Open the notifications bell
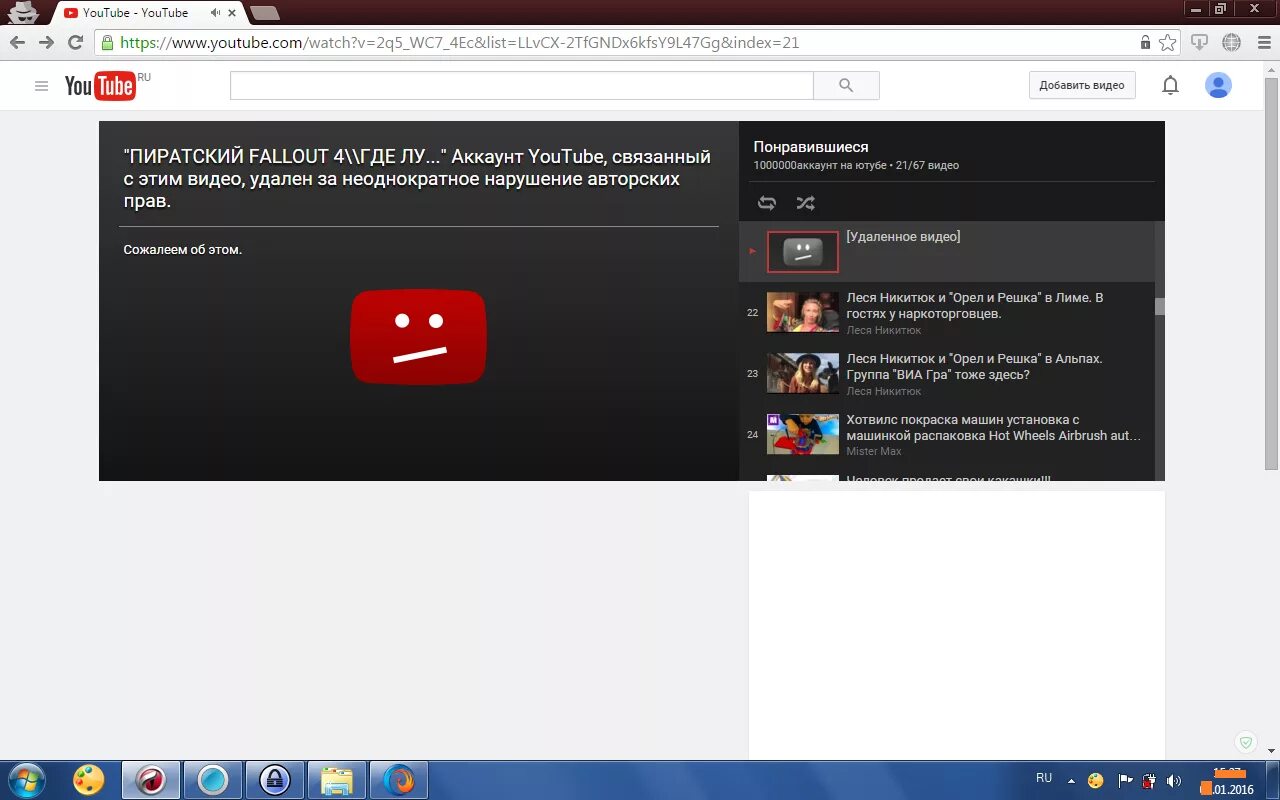Screen dimensions: 1280x800 pyautogui.click(x=1170, y=86)
